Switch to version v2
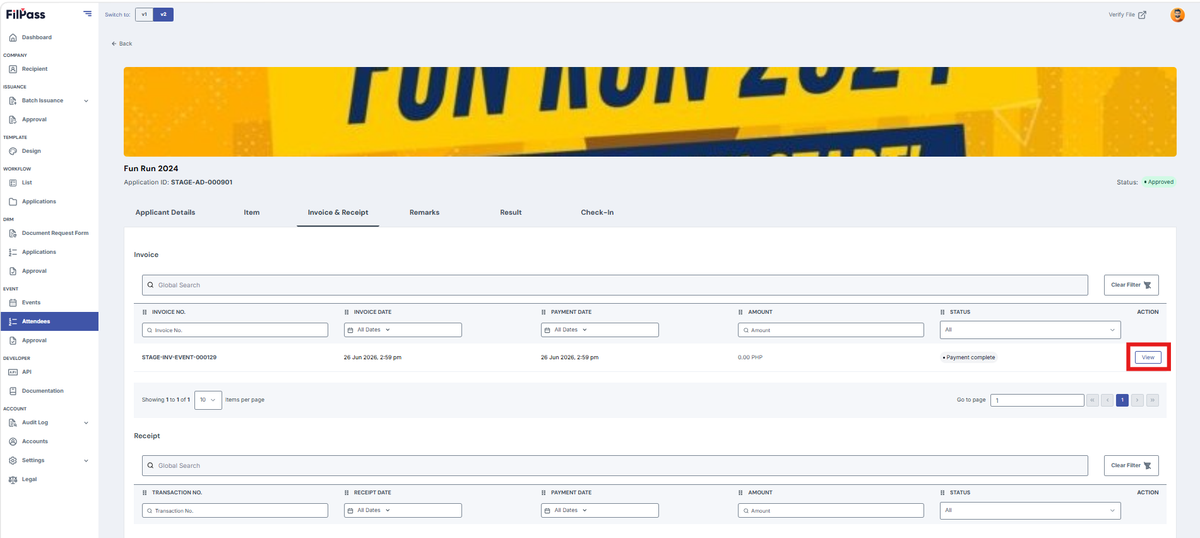The height and width of the screenshot is (538, 1200). [163, 15]
